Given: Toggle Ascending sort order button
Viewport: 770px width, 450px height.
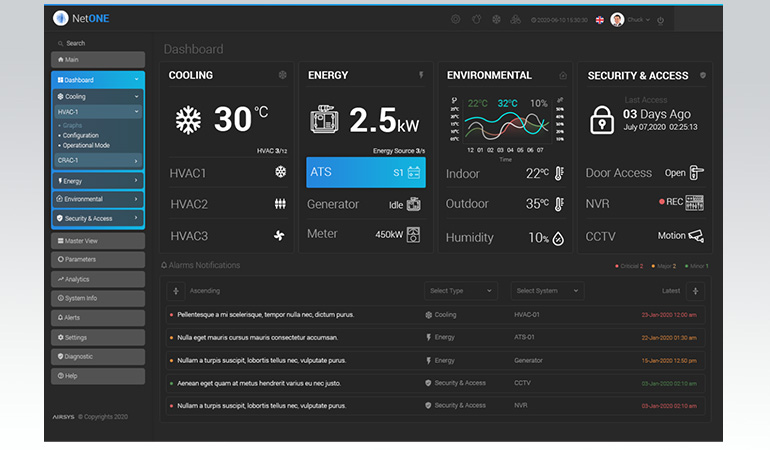Looking at the screenshot, I should click(177, 291).
